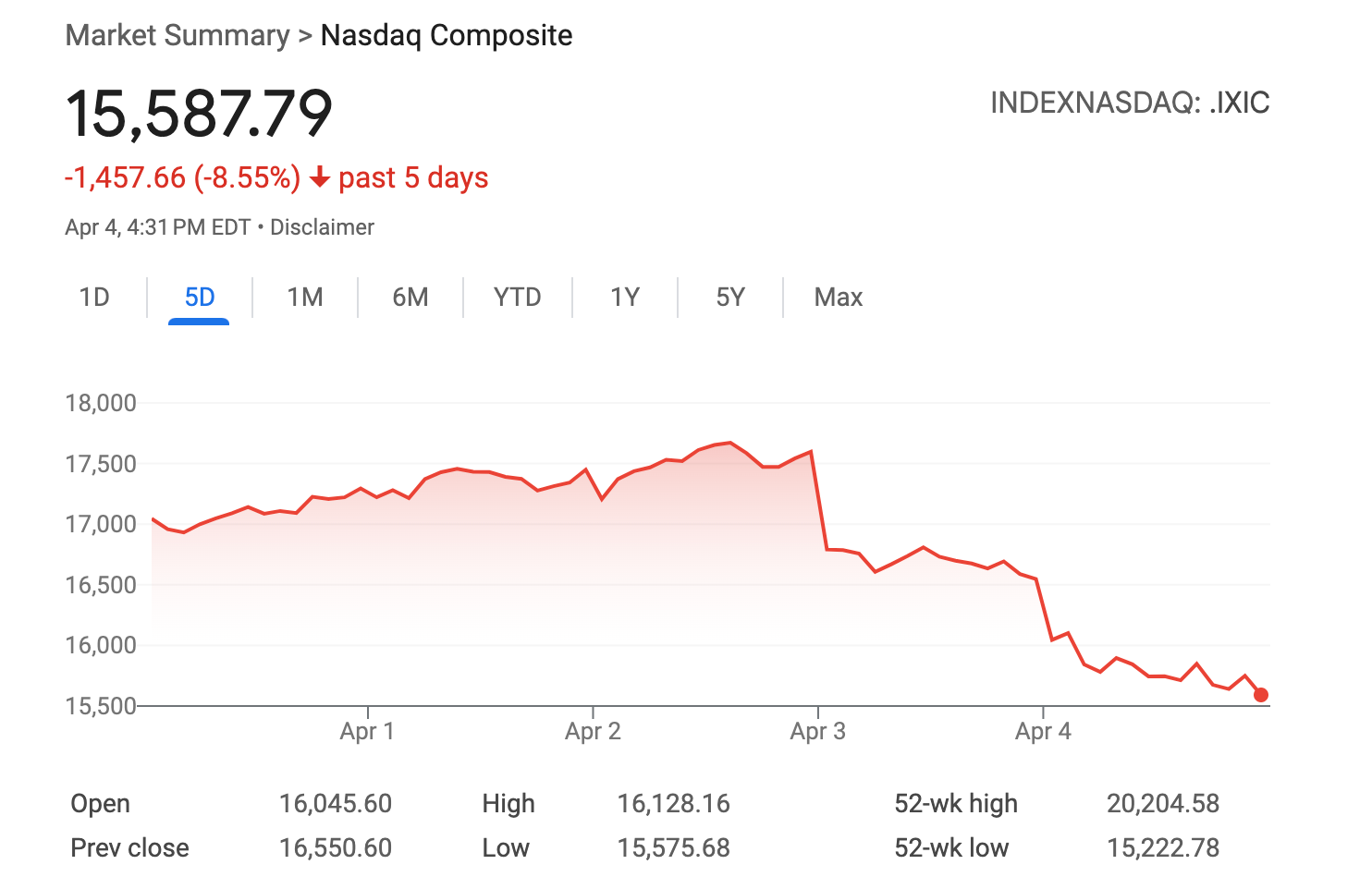The height and width of the screenshot is (889, 1372).
Task: Click the red dot at chart end
Action: coord(1260,695)
